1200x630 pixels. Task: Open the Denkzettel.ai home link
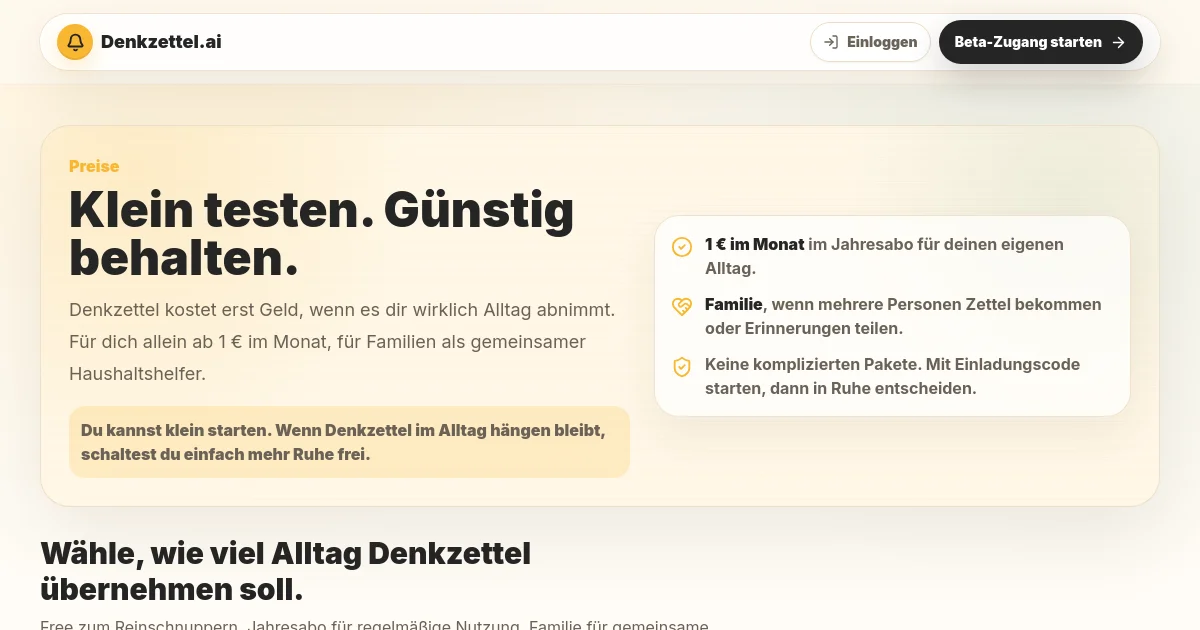pyautogui.click(x=139, y=42)
